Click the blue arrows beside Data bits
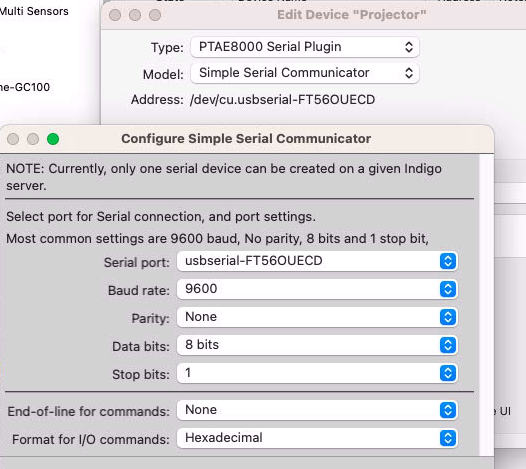Image resolution: width=526 pixels, height=469 pixels. tap(448, 345)
